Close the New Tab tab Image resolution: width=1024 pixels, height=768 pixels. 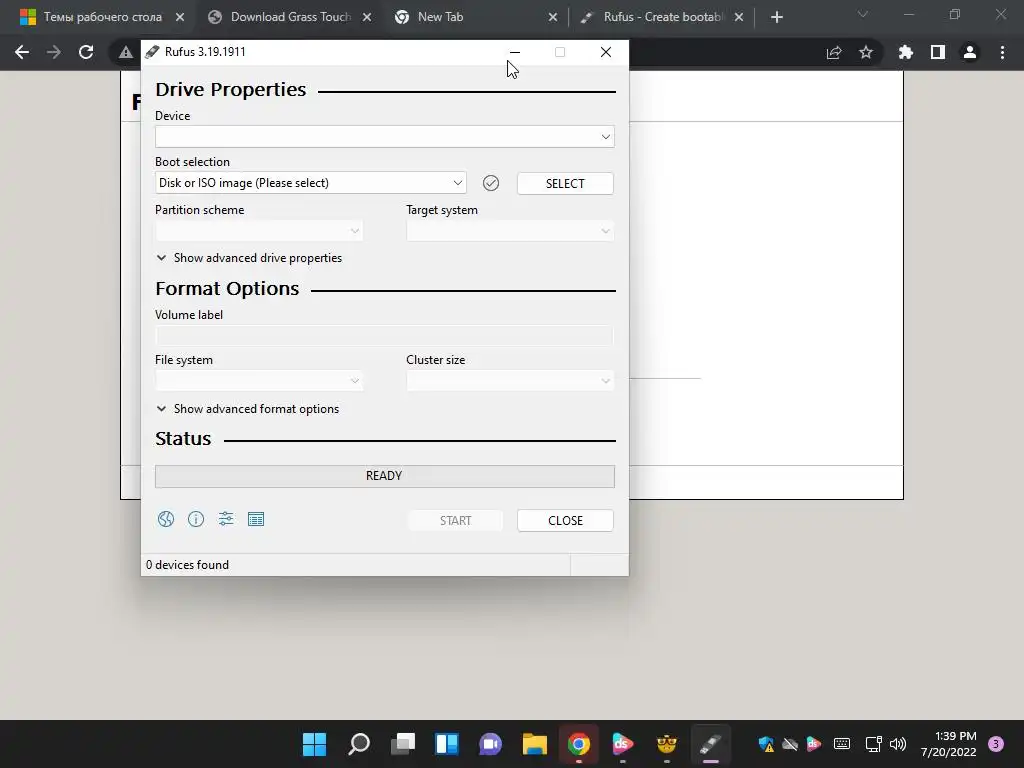pos(552,18)
